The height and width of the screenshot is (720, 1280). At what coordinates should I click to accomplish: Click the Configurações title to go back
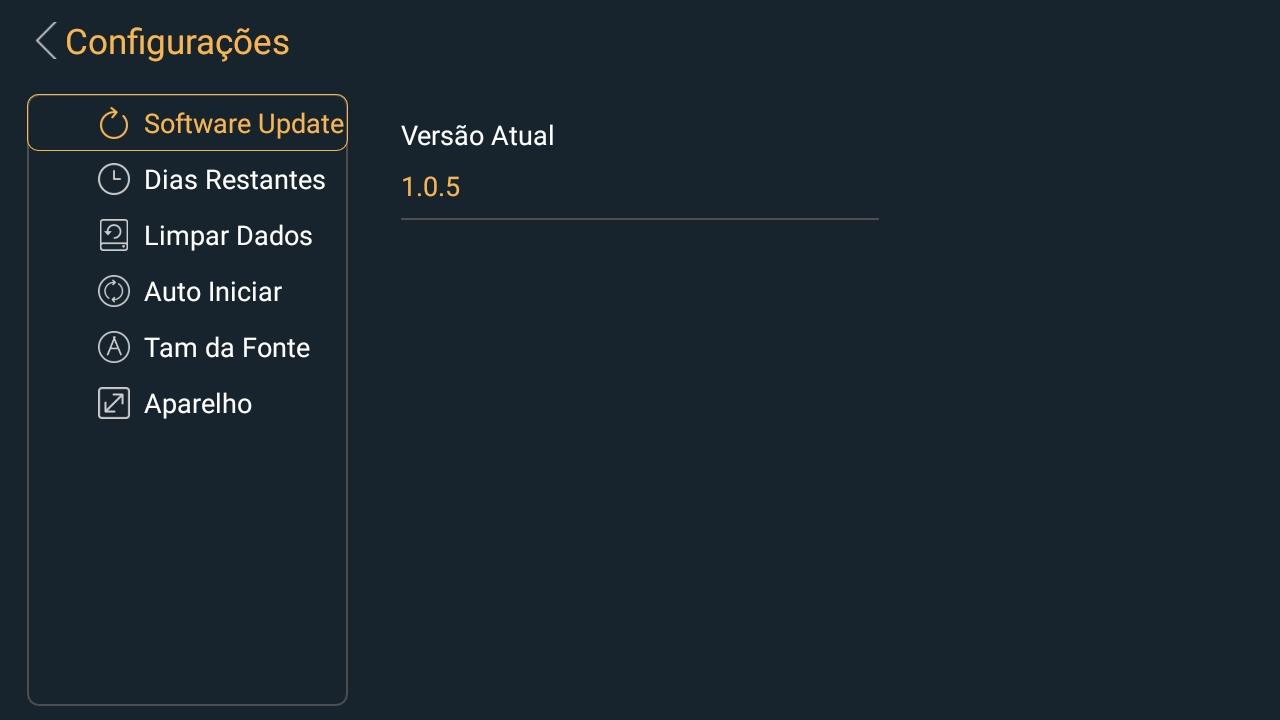pyautogui.click(x=177, y=42)
